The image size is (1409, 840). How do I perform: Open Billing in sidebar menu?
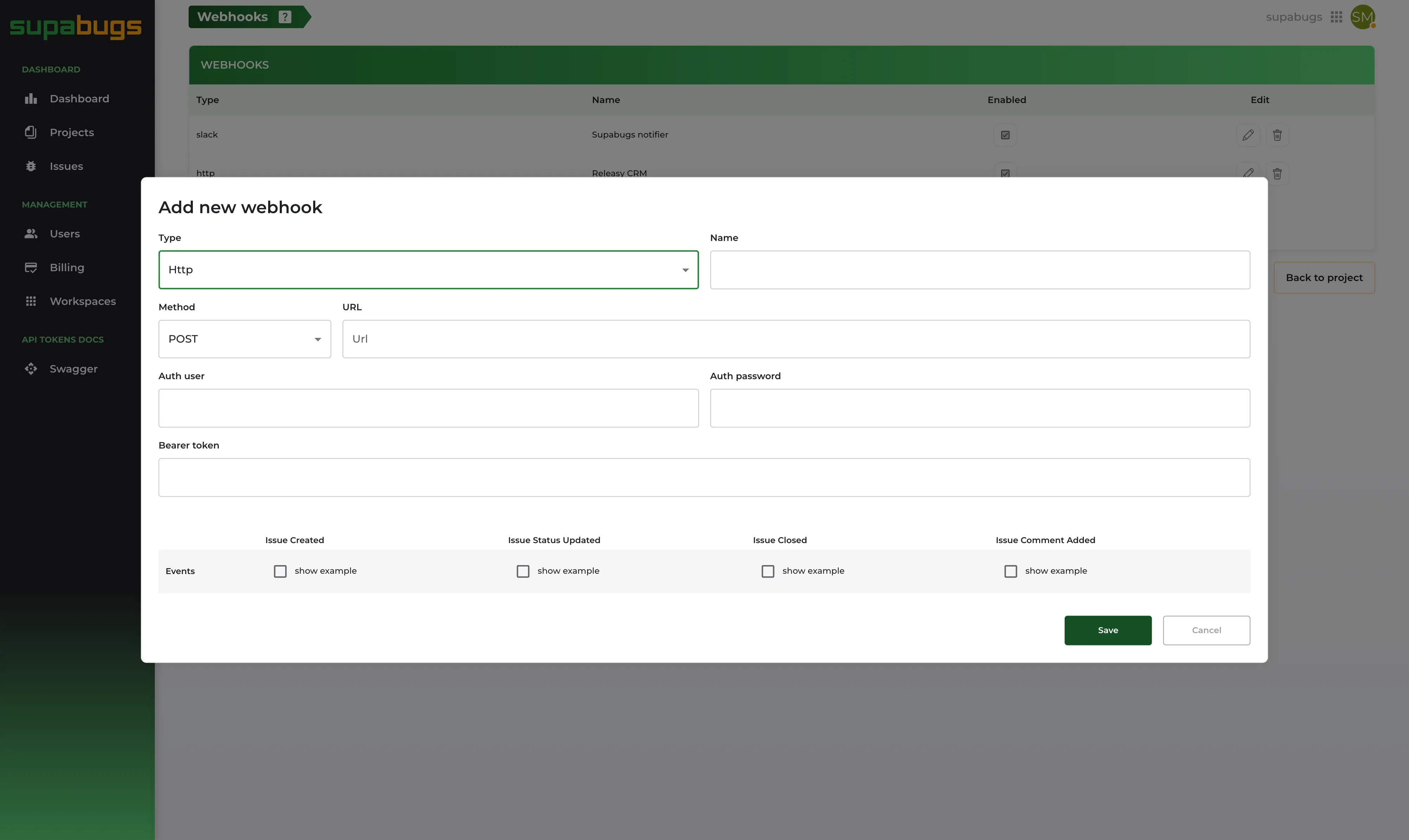tap(67, 268)
